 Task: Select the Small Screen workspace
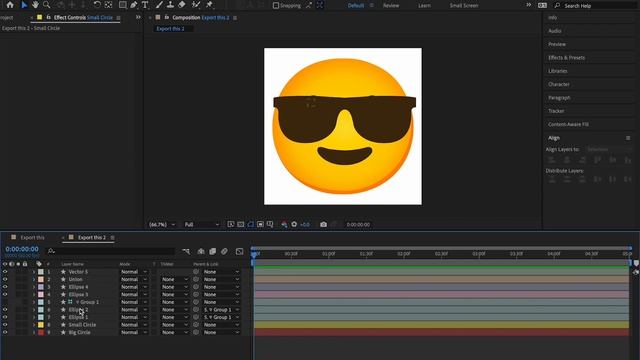464,6
